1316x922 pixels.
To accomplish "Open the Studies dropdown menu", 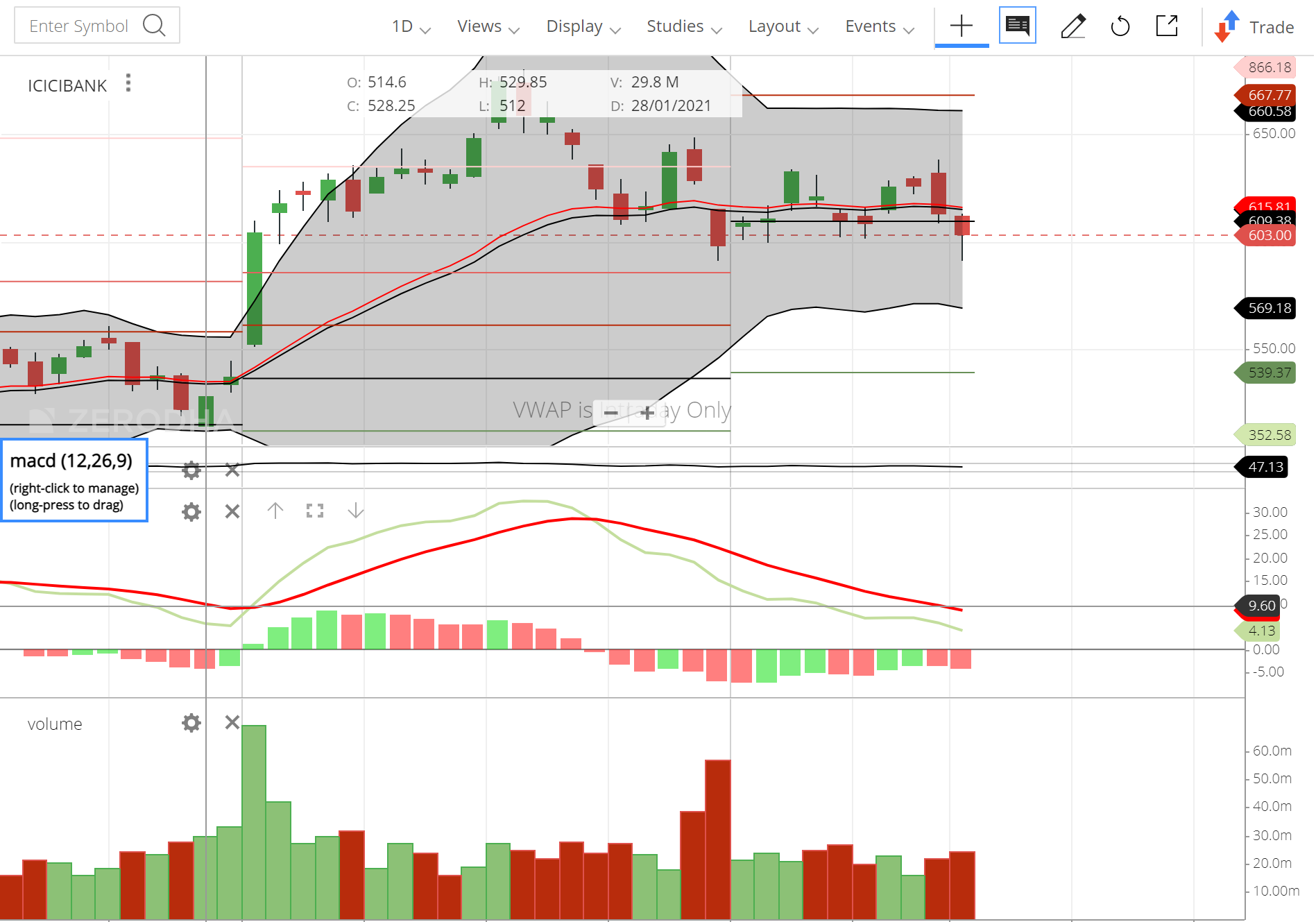I will click(x=684, y=27).
